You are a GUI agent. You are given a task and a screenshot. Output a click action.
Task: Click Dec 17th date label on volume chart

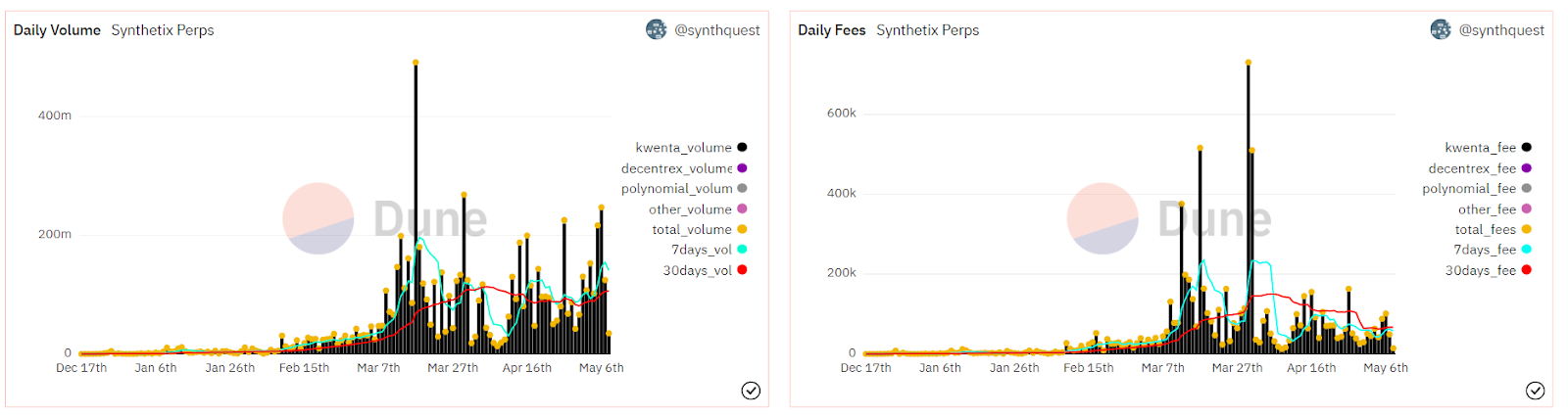pos(81,368)
